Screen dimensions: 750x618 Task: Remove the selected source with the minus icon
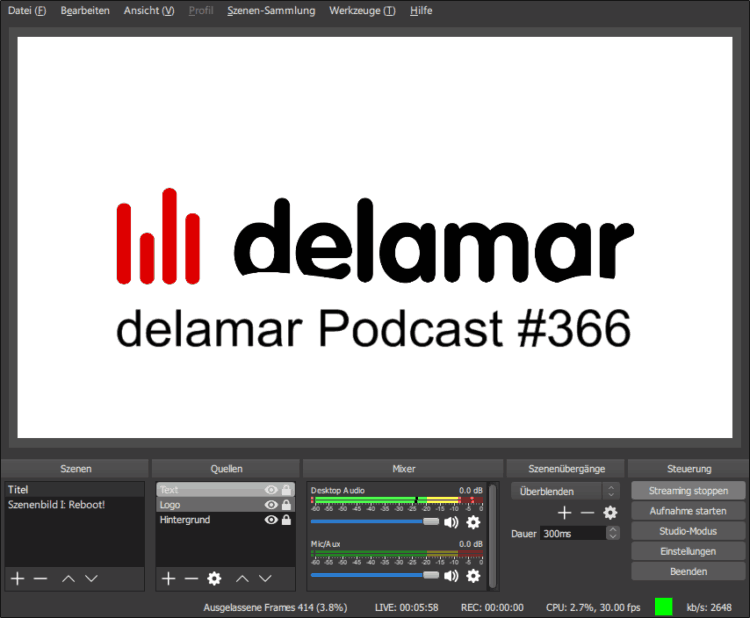pos(191,579)
